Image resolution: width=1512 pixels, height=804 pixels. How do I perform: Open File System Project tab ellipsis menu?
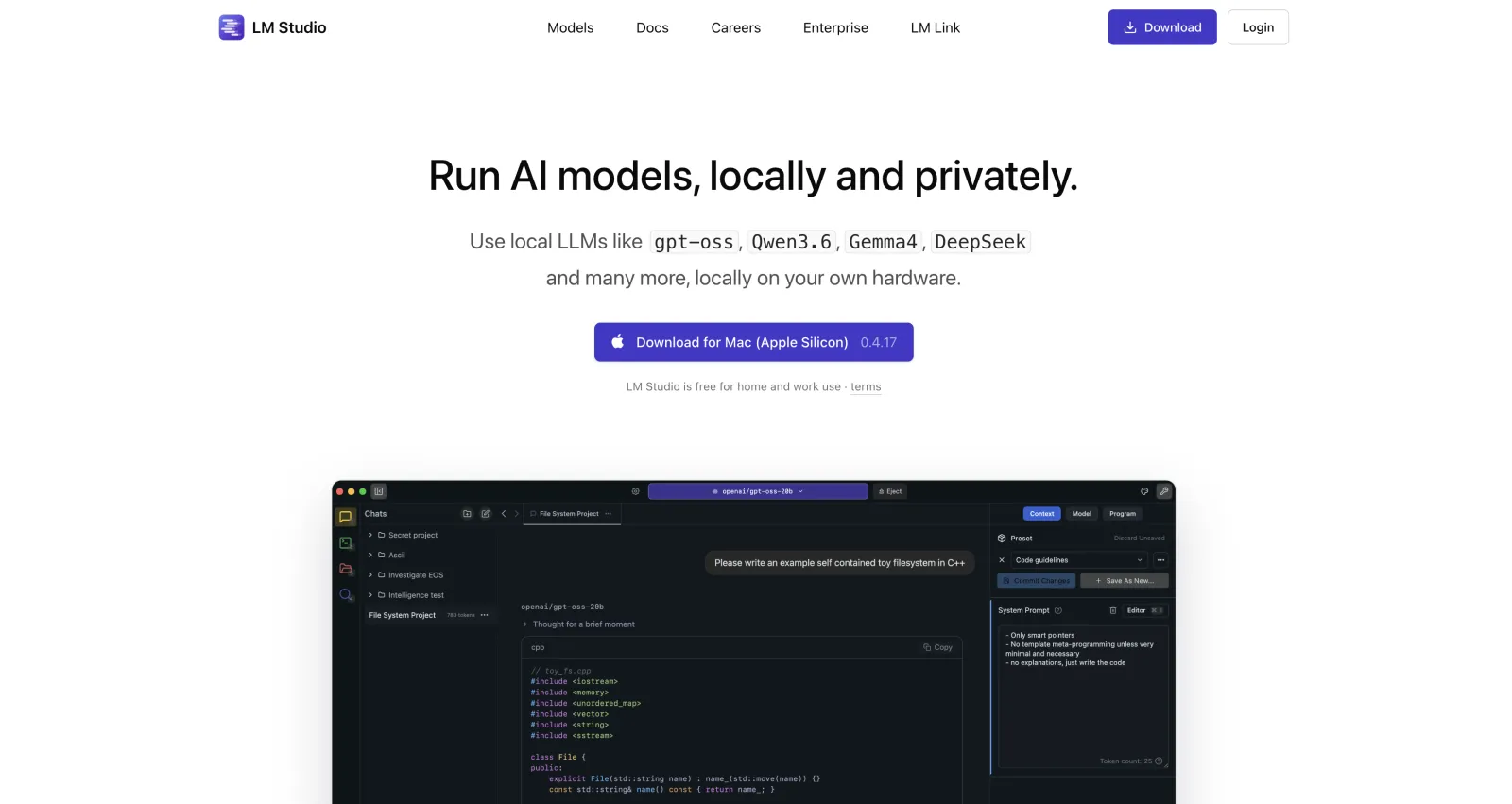tap(609, 514)
